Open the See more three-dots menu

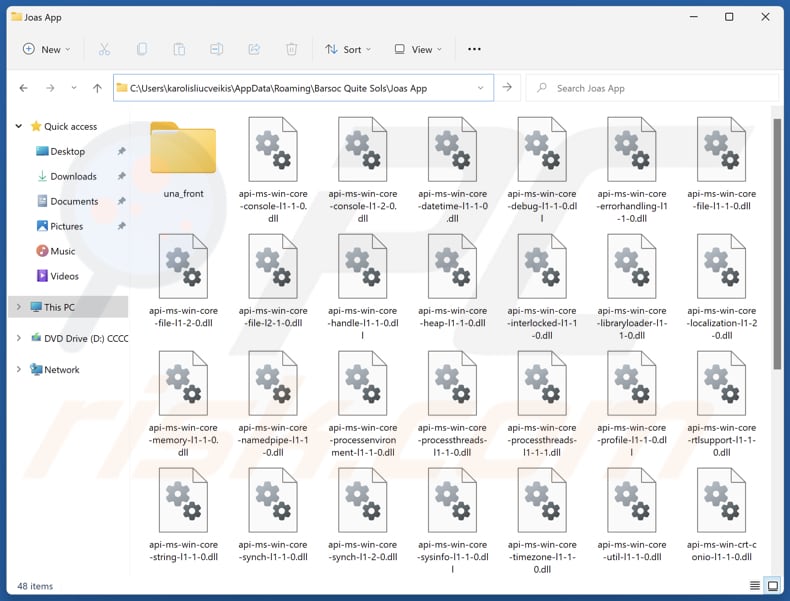point(474,49)
